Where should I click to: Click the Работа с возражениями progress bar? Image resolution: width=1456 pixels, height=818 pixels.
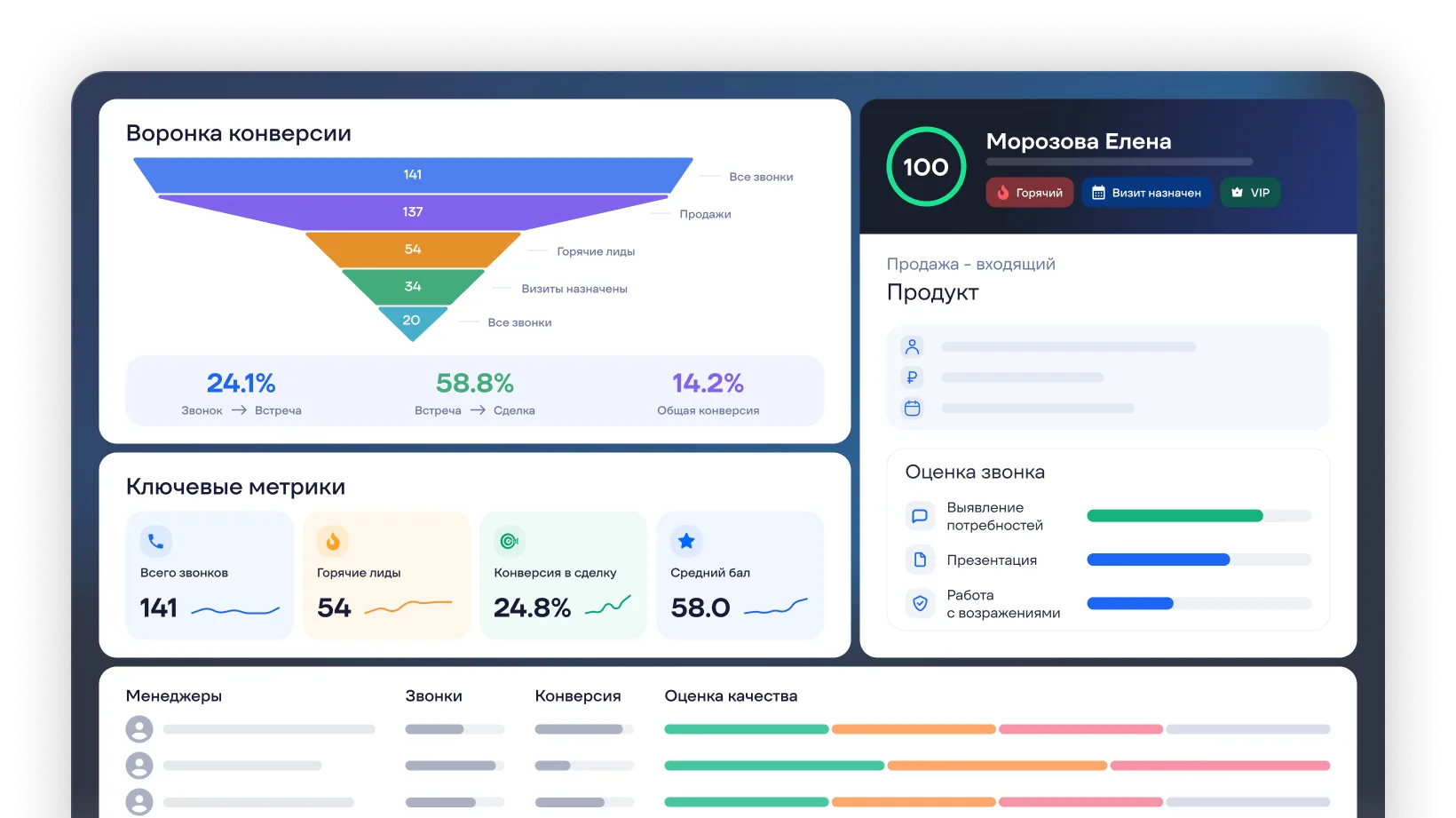1199,603
